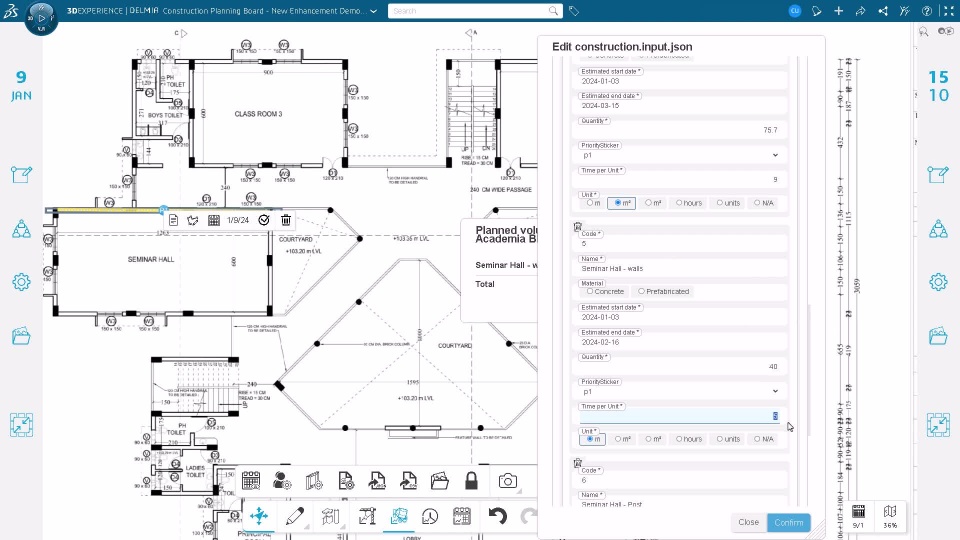This screenshot has width=960, height=540.
Task: Select Concrete material radio button
Action: tap(590, 291)
